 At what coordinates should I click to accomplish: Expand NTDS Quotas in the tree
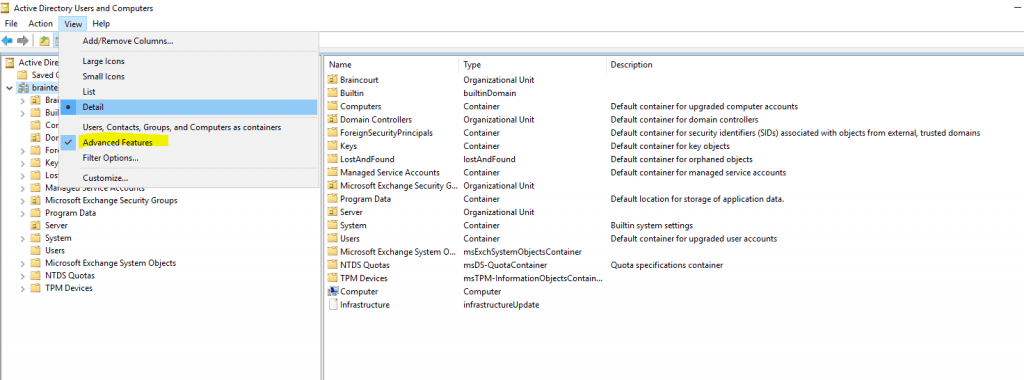click(x=22, y=276)
